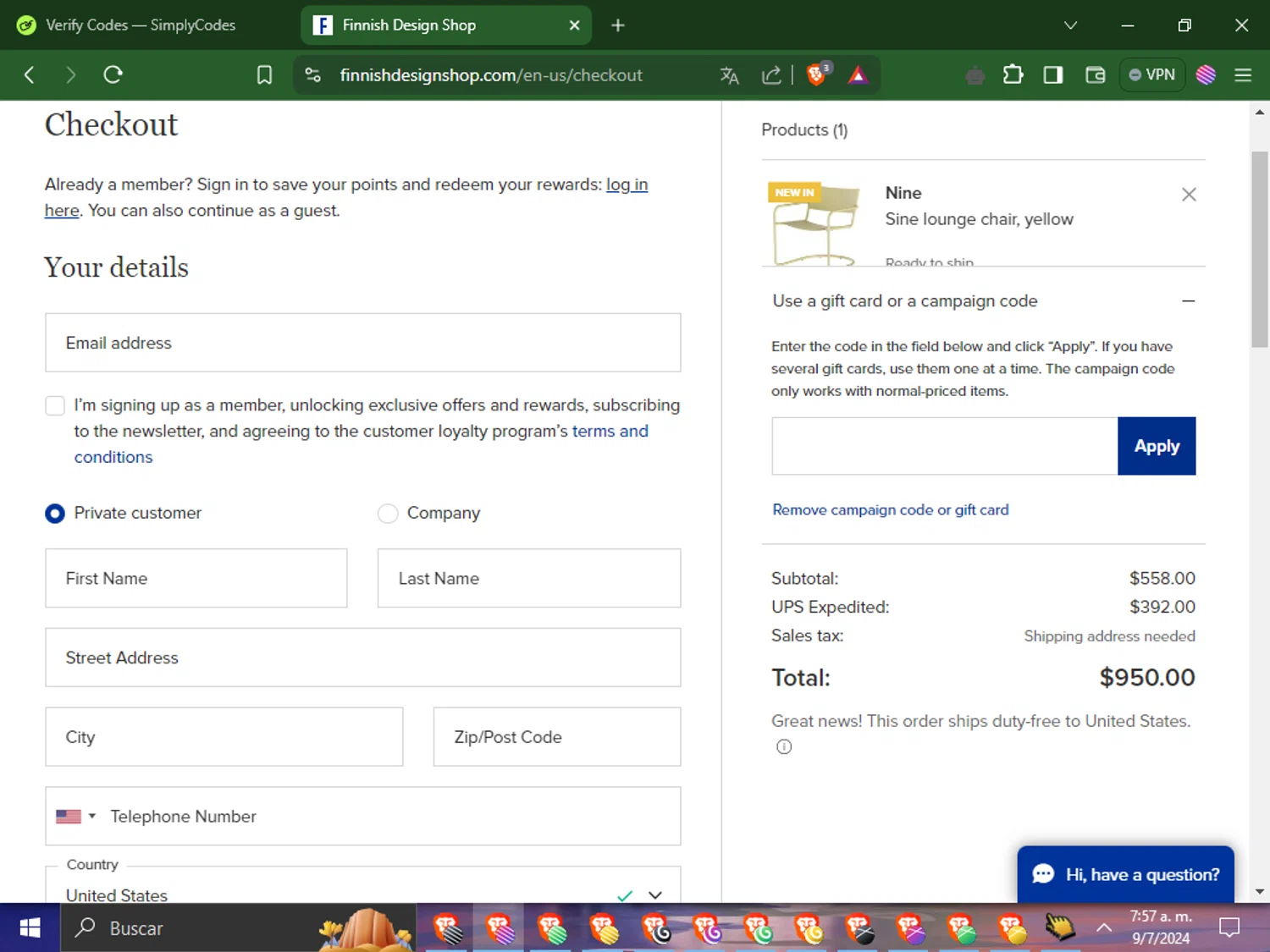
Task: Close the Finnish Design Shop tab
Action: (x=574, y=25)
